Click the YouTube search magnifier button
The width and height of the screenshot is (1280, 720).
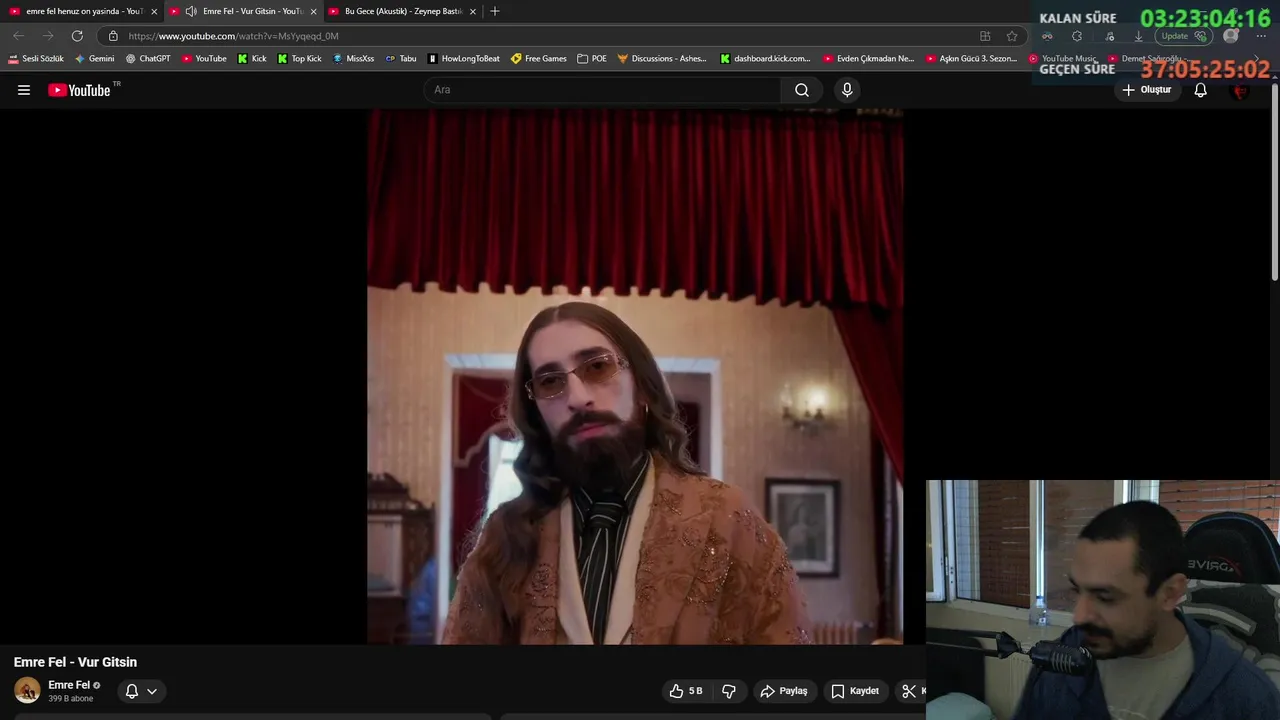pos(802,90)
